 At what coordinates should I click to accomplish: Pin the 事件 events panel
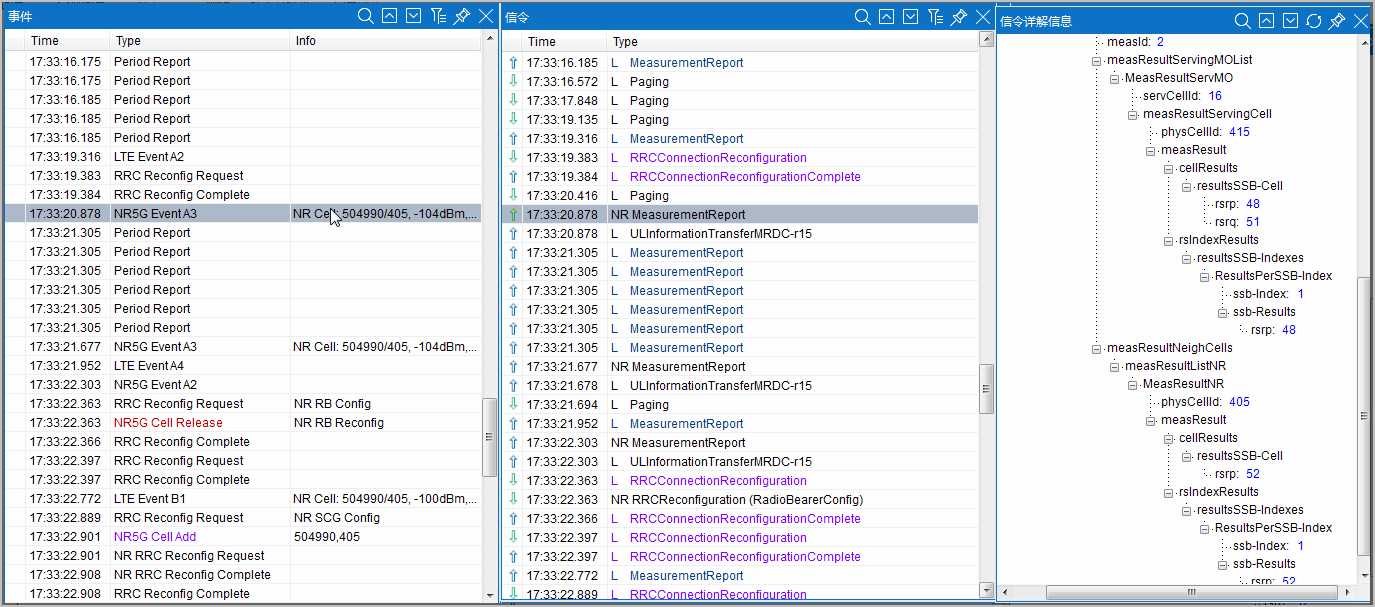coord(462,16)
